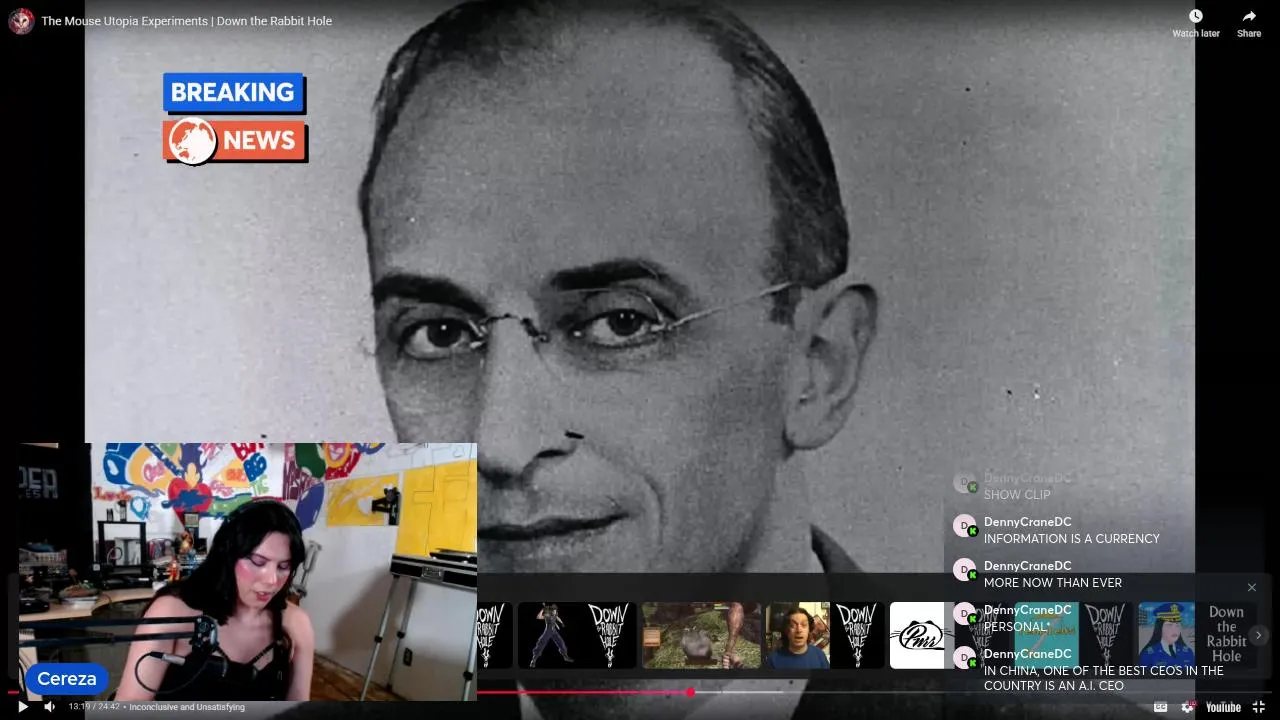Select the dark fighter character thumbnail
The width and height of the screenshot is (1280, 720).
(x=577, y=635)
